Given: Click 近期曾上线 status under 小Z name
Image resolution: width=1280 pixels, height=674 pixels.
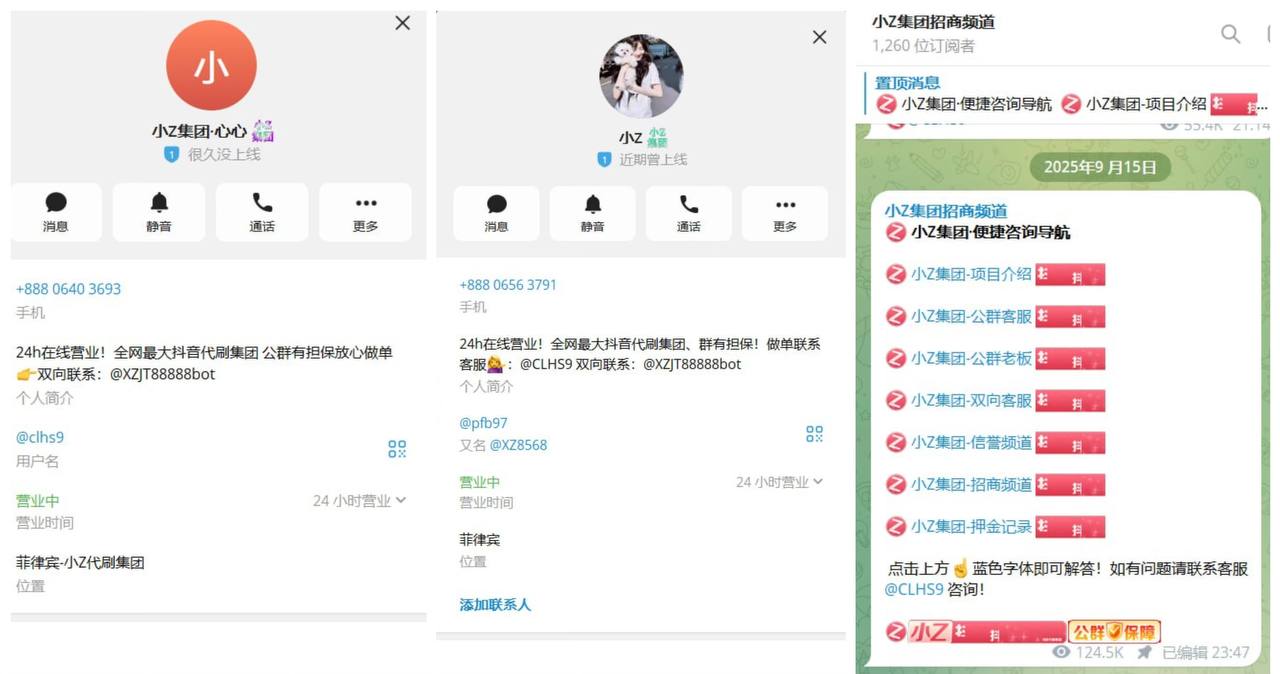Looking at the screenshot, I should coord(653,159).
